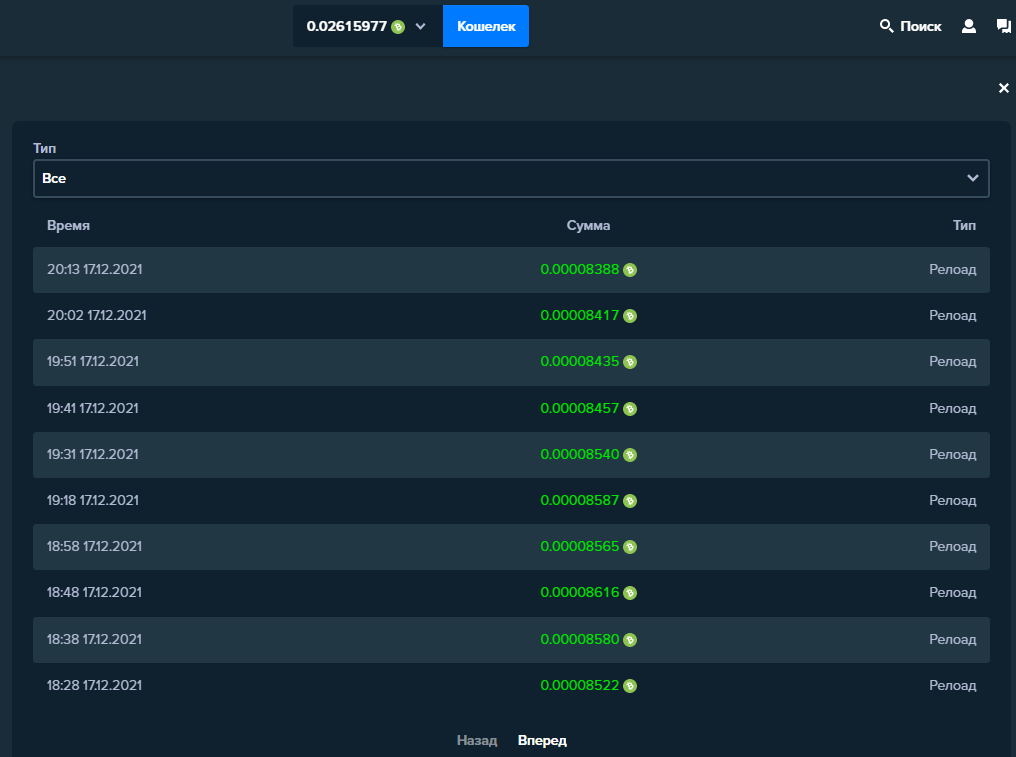Viewport: 1016px width, 757px height.
Task: Click Релоад type in the 19:31 row
Action: tap(952, 454)
